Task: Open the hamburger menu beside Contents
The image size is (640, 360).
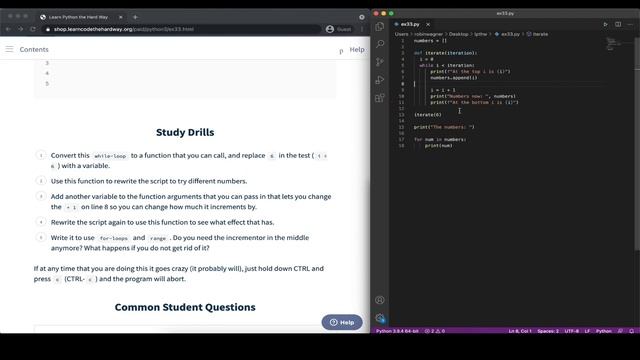Action: click(x=9, y=49)
